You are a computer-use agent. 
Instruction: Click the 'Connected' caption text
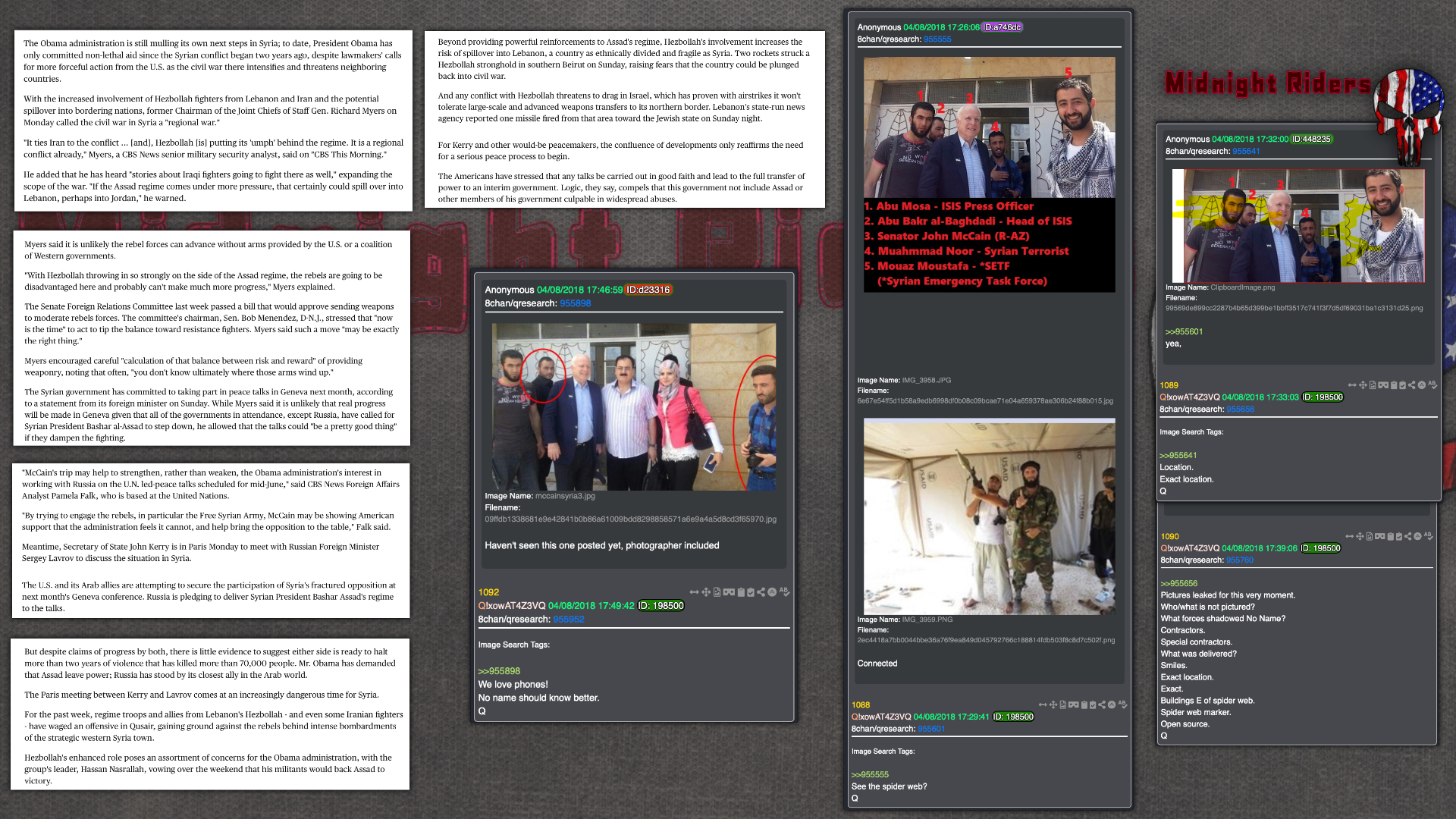click(877, 664)
